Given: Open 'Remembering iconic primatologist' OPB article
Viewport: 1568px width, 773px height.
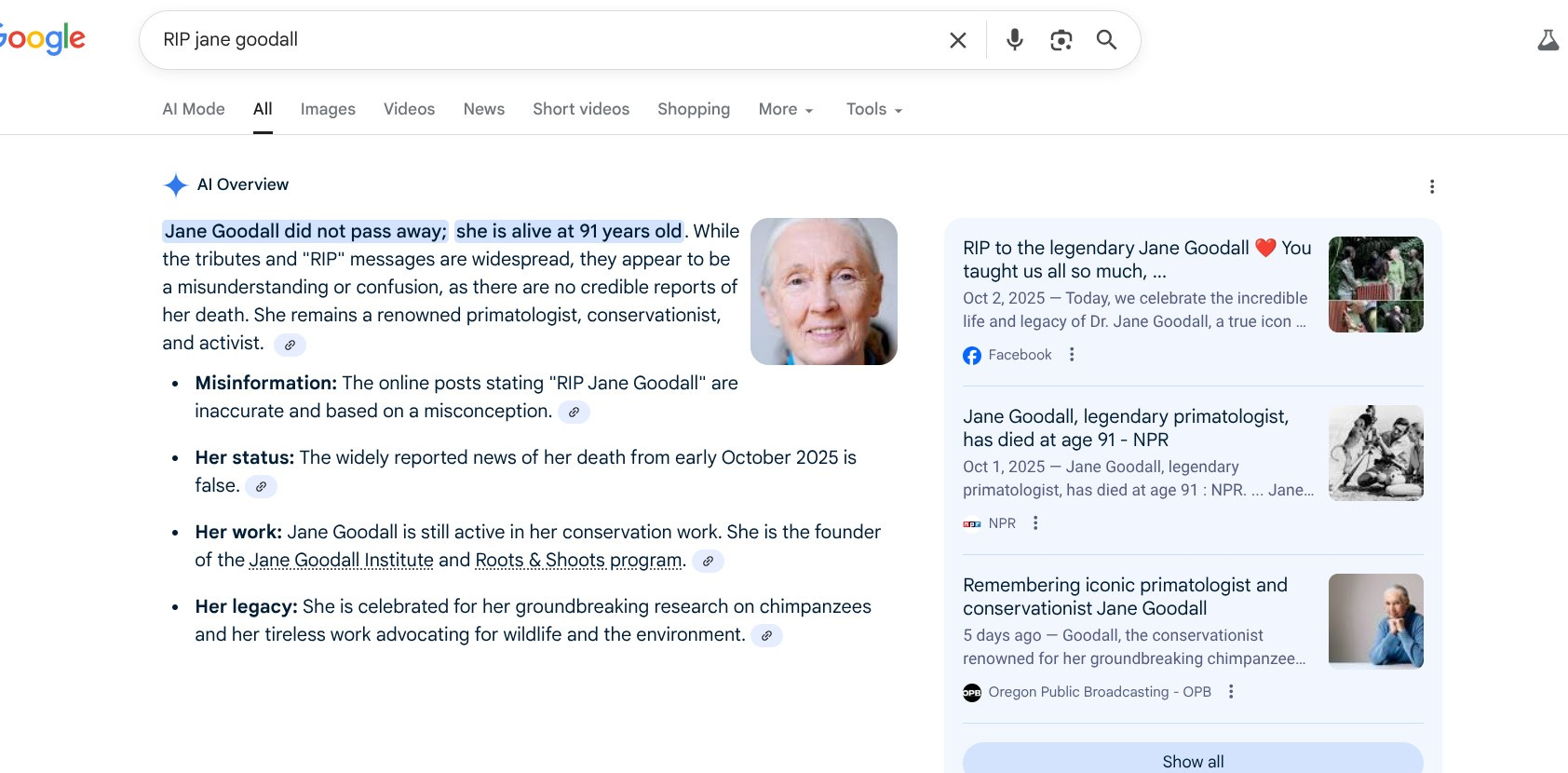Looking at the screenshot, I should tap(1125, 597).
